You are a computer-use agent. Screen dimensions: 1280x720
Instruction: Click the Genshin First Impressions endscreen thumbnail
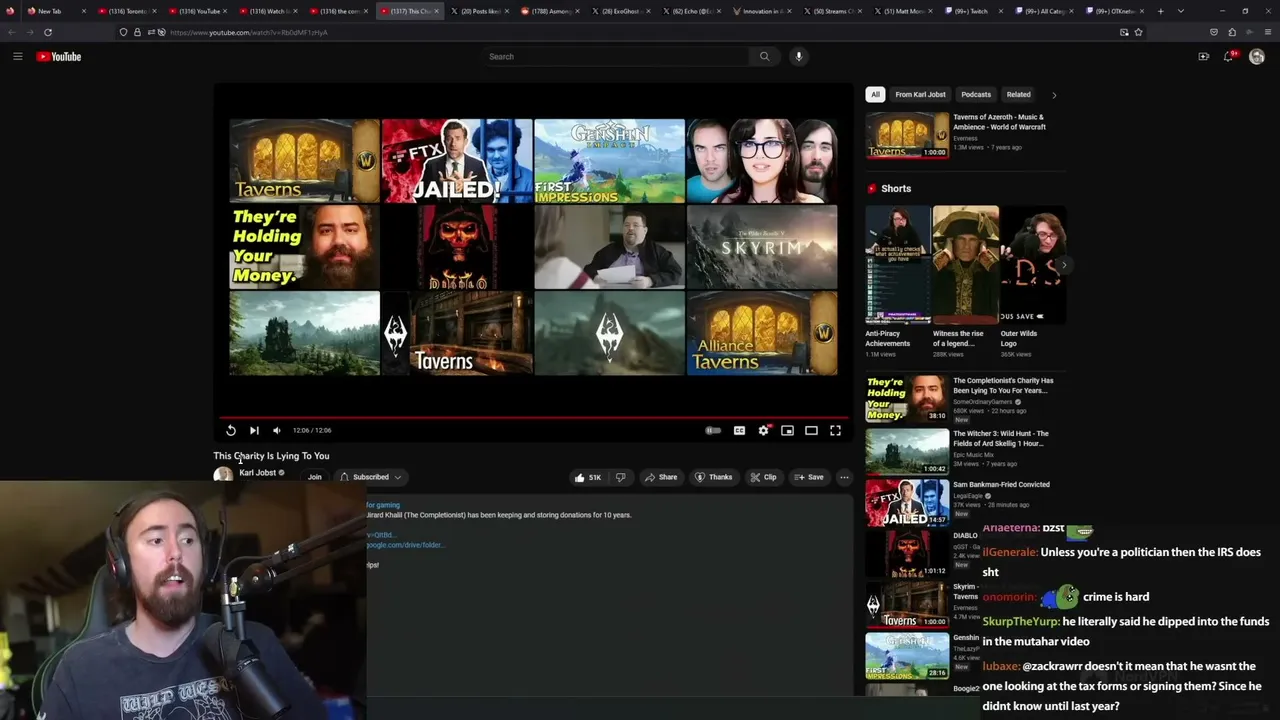[x=610, y=161]
